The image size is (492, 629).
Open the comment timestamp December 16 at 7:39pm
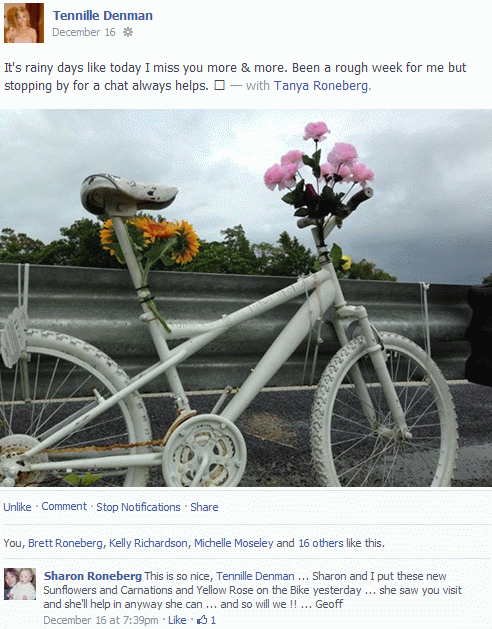(101, 620)
